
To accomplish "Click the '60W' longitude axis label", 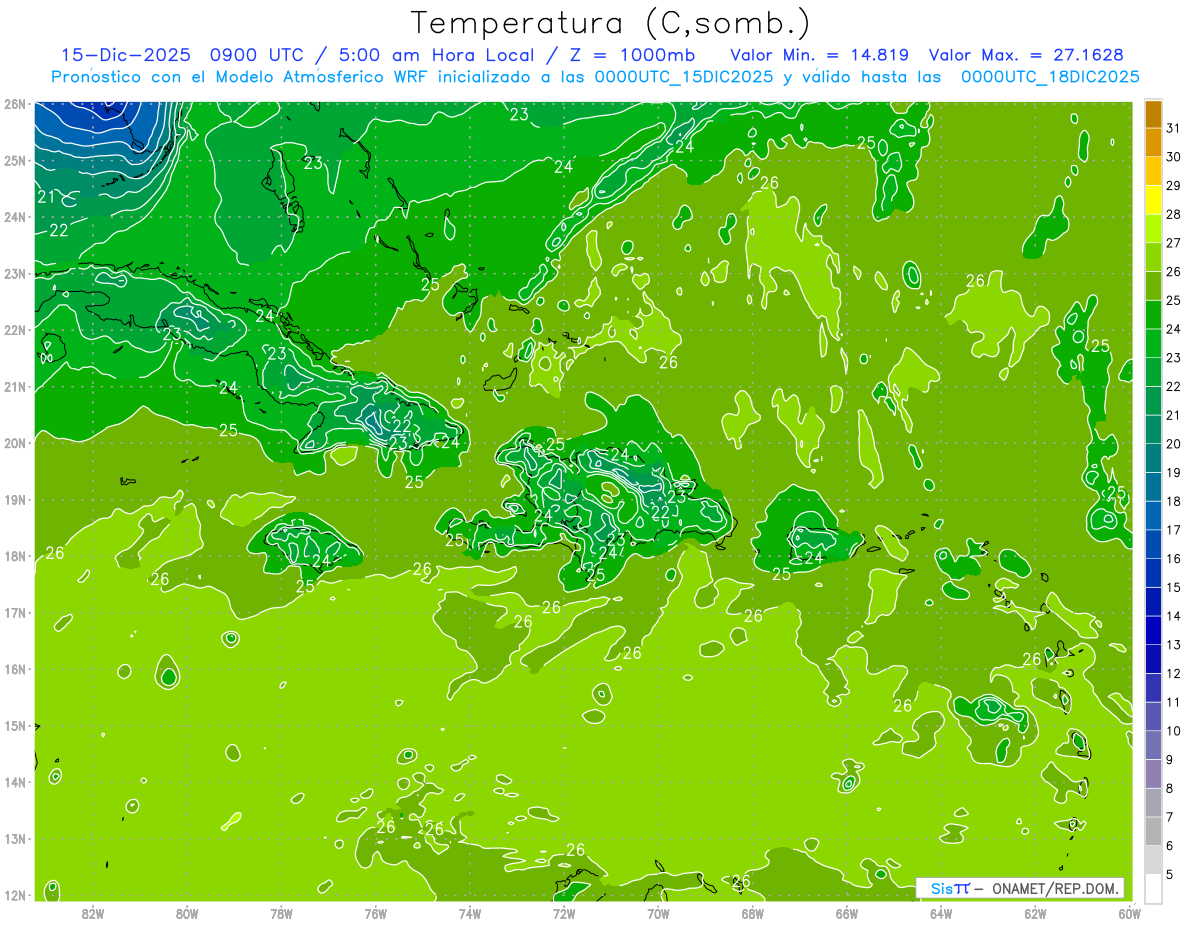I will [x=1128, y=914].
